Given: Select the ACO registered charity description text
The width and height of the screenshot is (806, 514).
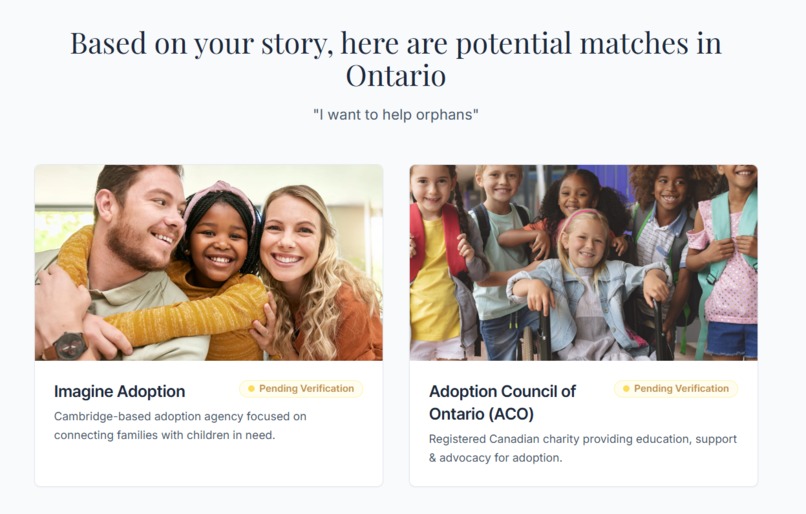Looking at the screenshot, I should click(583, 448).
